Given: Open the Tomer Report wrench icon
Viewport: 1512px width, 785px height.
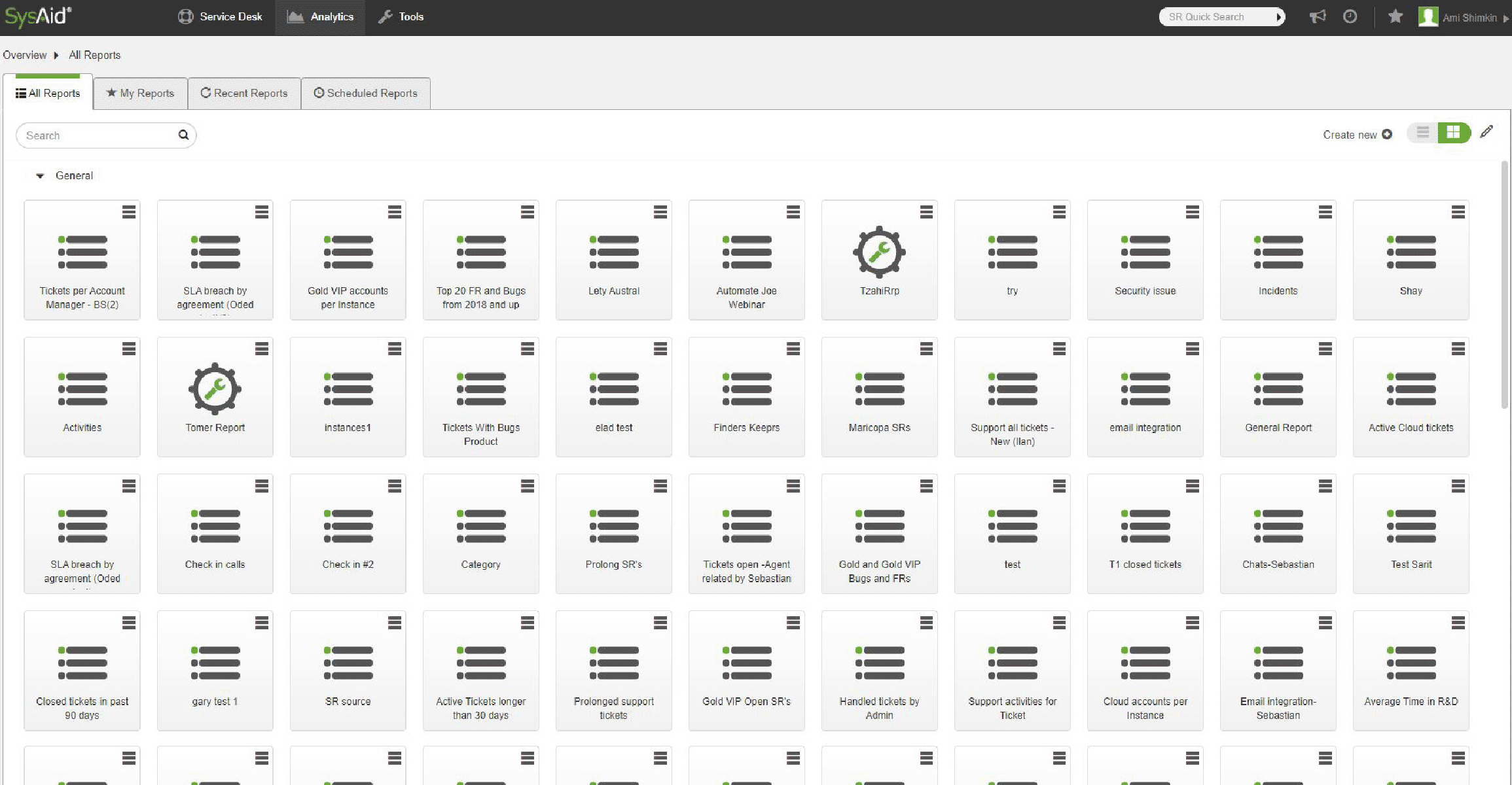Looking at the screenshot, I should coord(215,389).
